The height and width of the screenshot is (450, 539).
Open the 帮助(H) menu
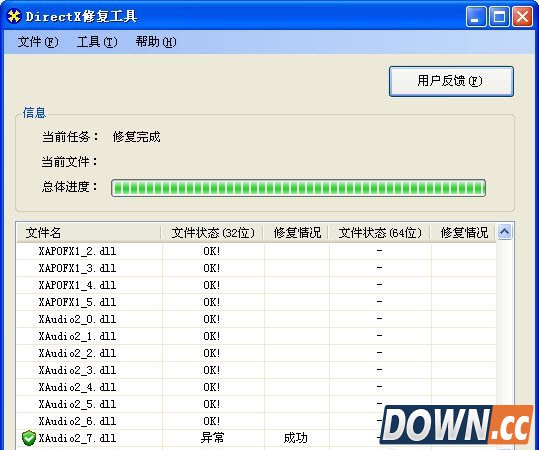pos(156,42)
